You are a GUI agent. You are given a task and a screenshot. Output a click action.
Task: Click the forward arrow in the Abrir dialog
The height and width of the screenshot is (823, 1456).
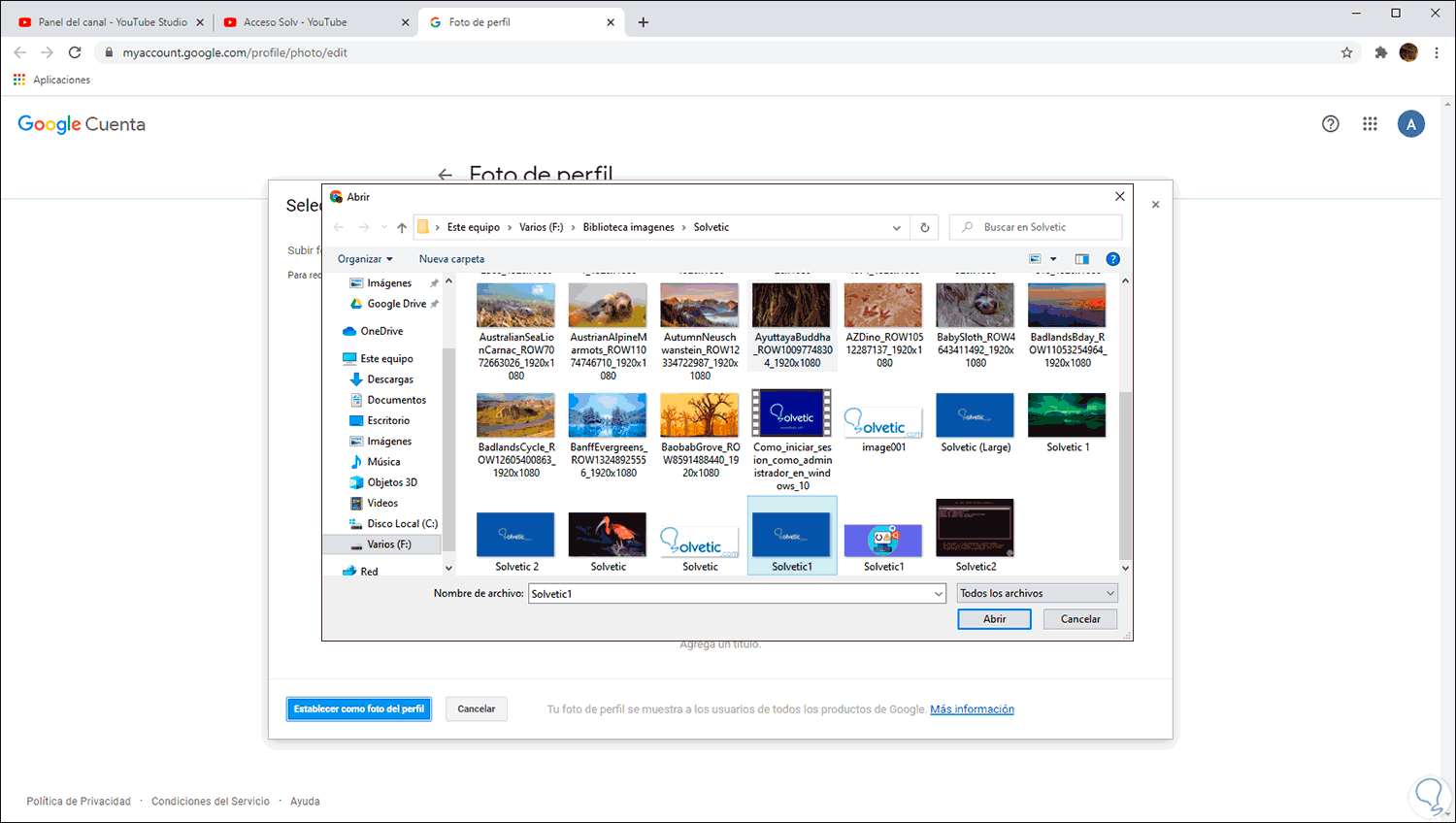[x=364, y=227]
